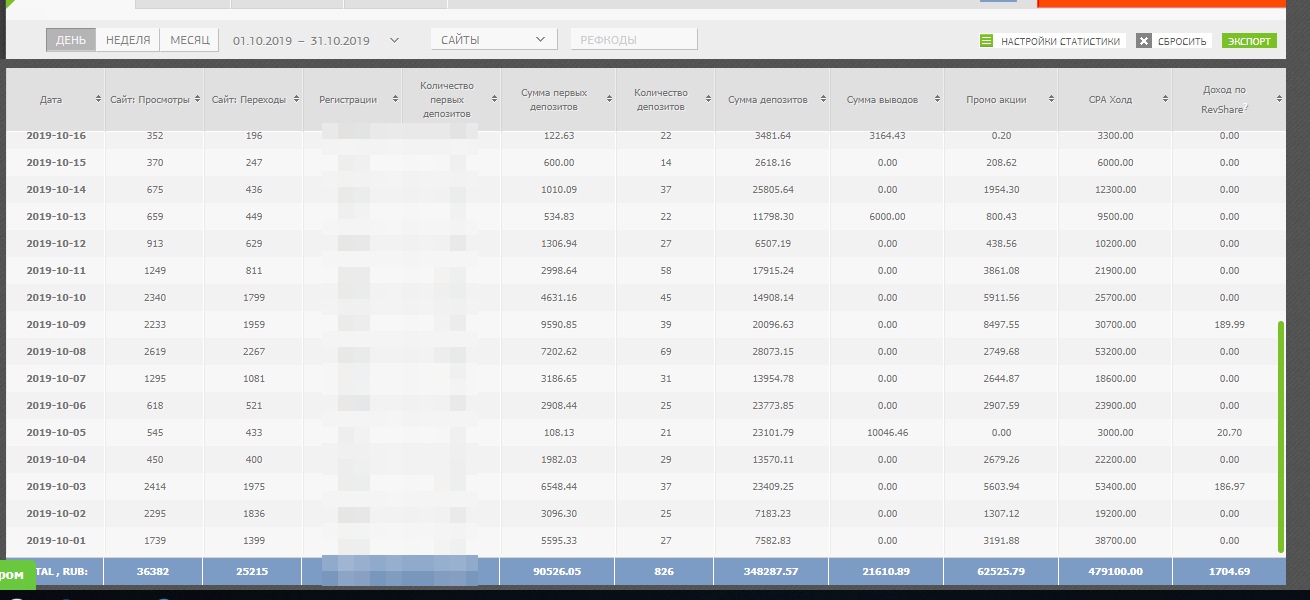Select date cell 2019-10-04
The image size is (1310, 600).
pyautogui.click(x=56, y=459)
